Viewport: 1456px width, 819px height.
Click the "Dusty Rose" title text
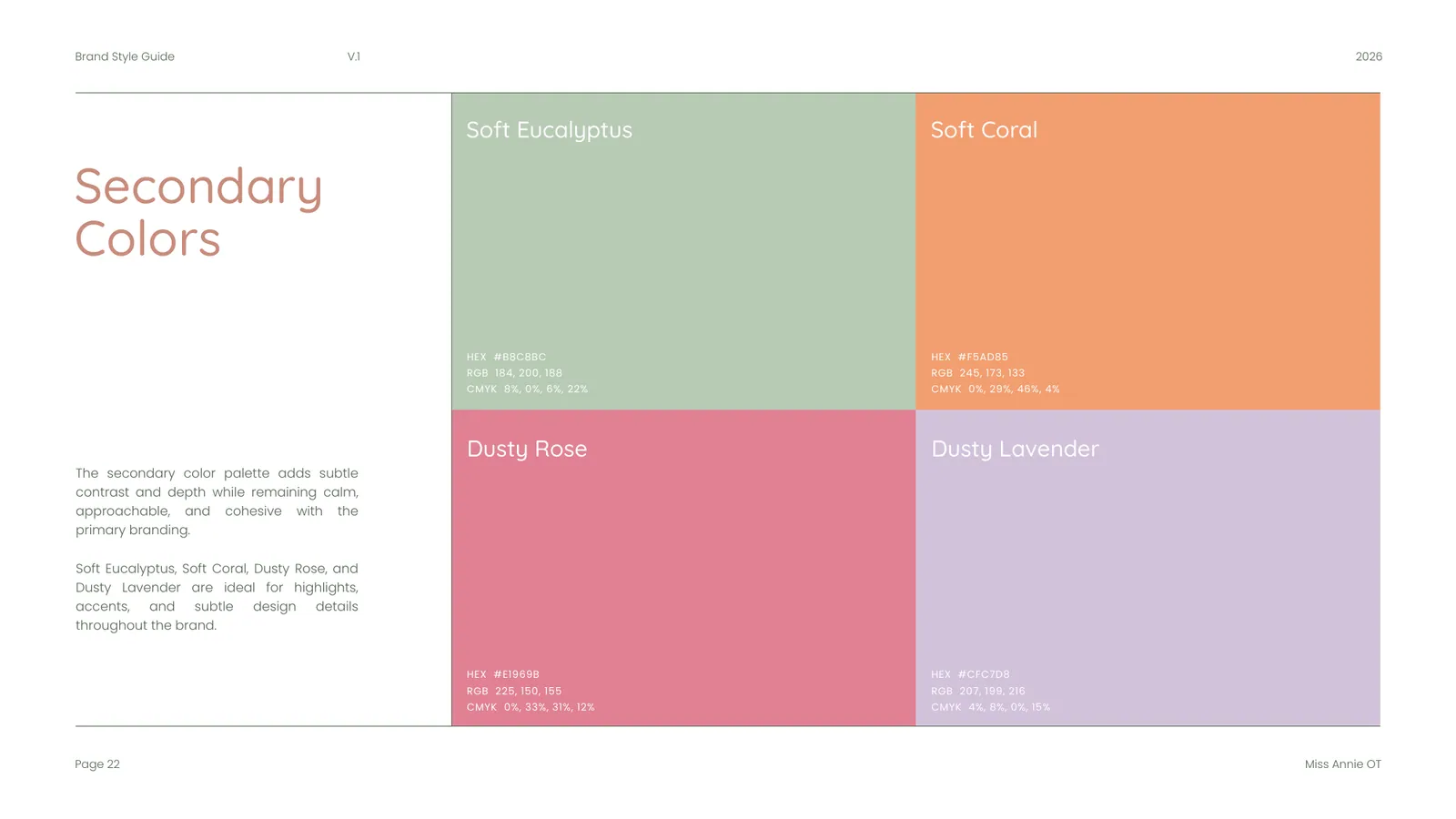click(x=527, y=449)
